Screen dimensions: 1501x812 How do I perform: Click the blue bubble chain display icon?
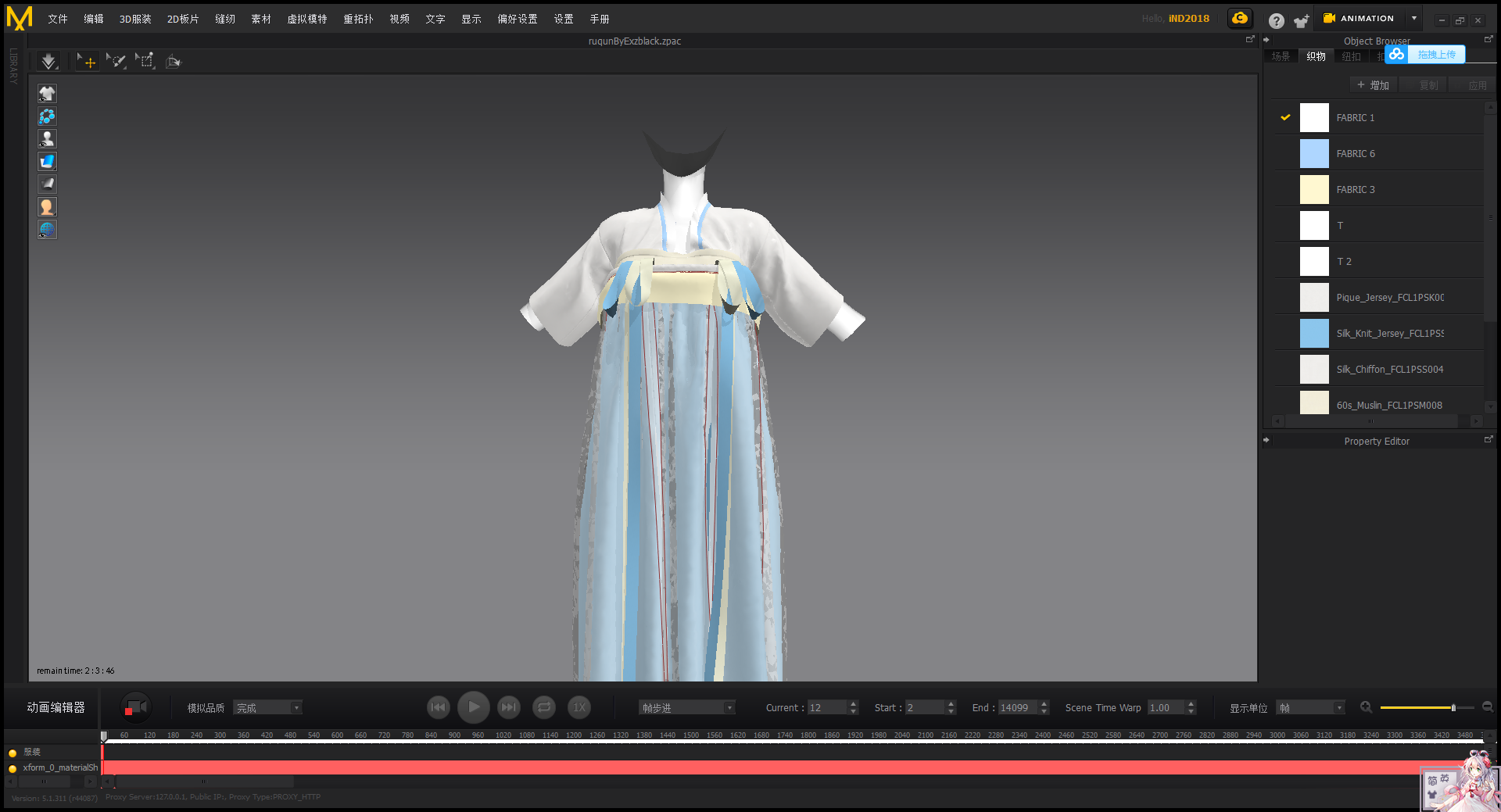[x=47, y=116]
